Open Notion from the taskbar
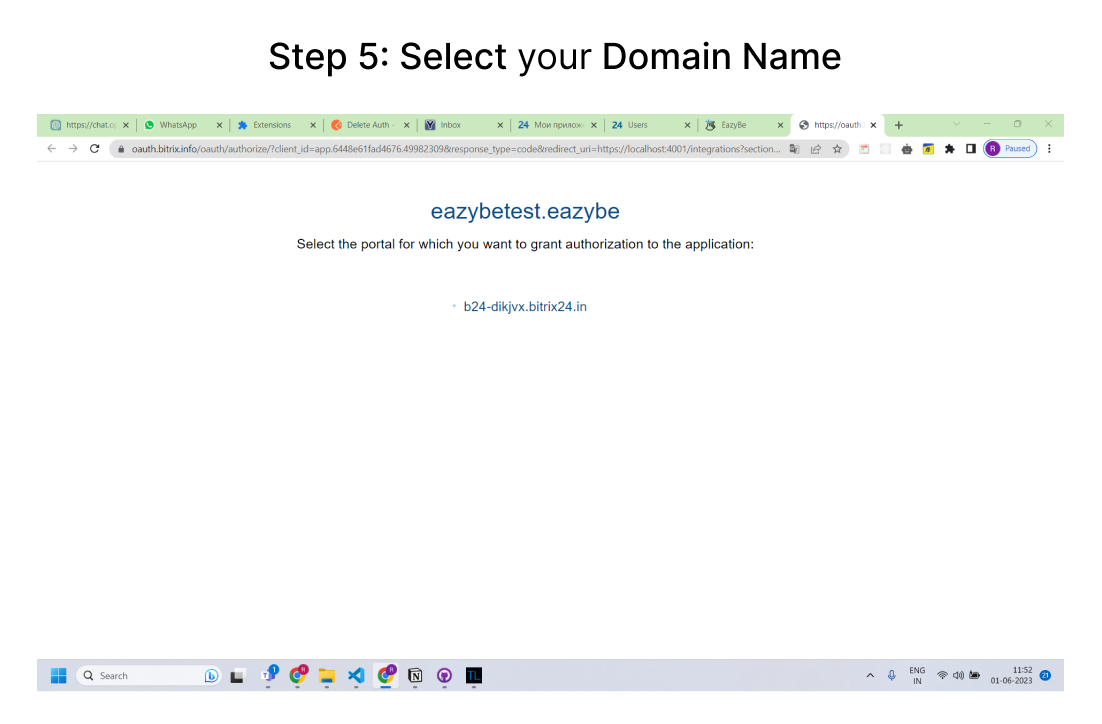The width and height of the screenshot is (1102, 724). pyautogui.click(x=415, y=675)
